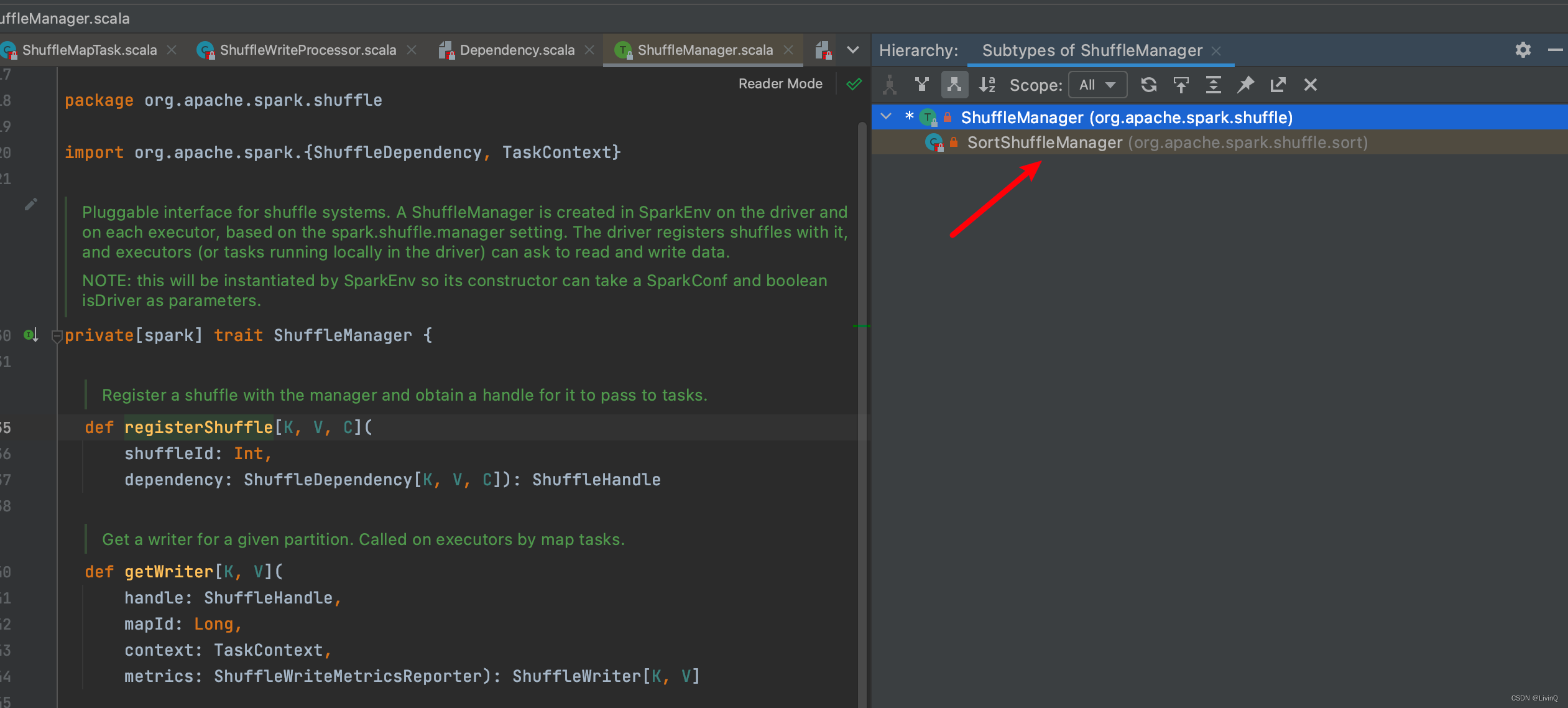Click the edit pencil icon in gutter
Viewport: 1568px width, 708px height.
[31, 204]
